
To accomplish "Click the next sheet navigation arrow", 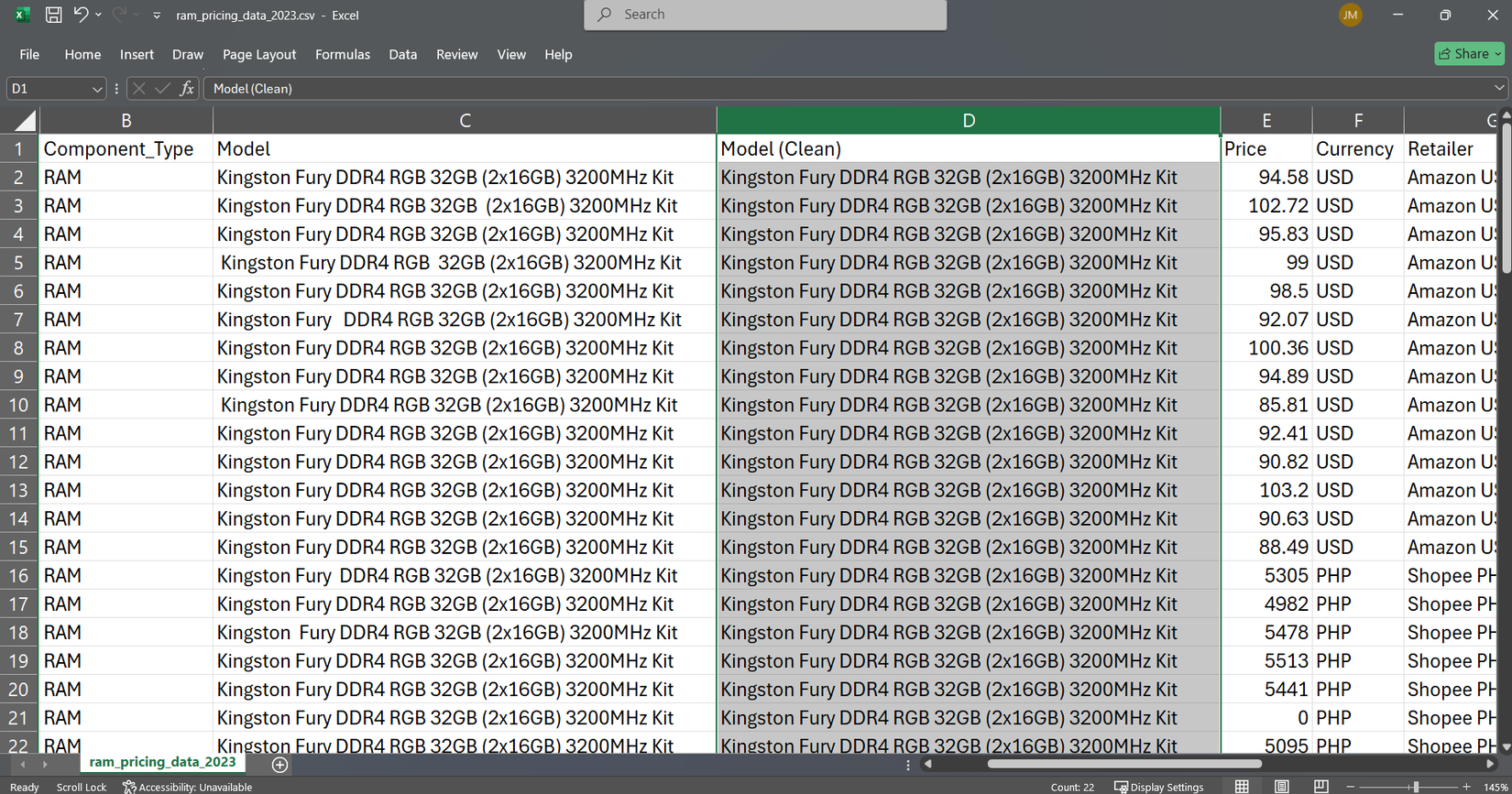I will point(44,764).
